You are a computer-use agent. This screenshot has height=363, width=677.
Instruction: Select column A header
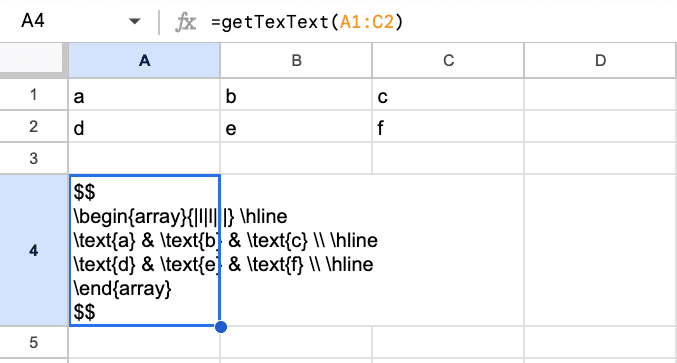144,60
